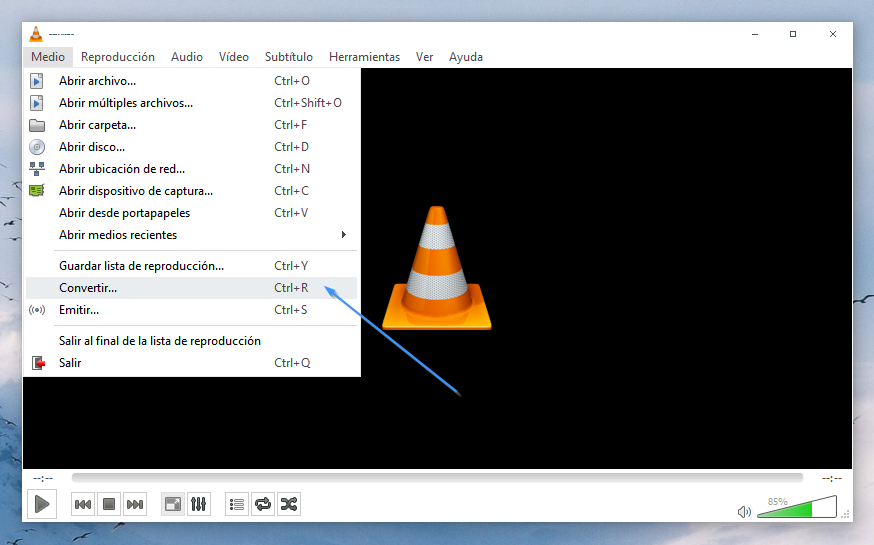Click the capture card icon

(37, 191)
